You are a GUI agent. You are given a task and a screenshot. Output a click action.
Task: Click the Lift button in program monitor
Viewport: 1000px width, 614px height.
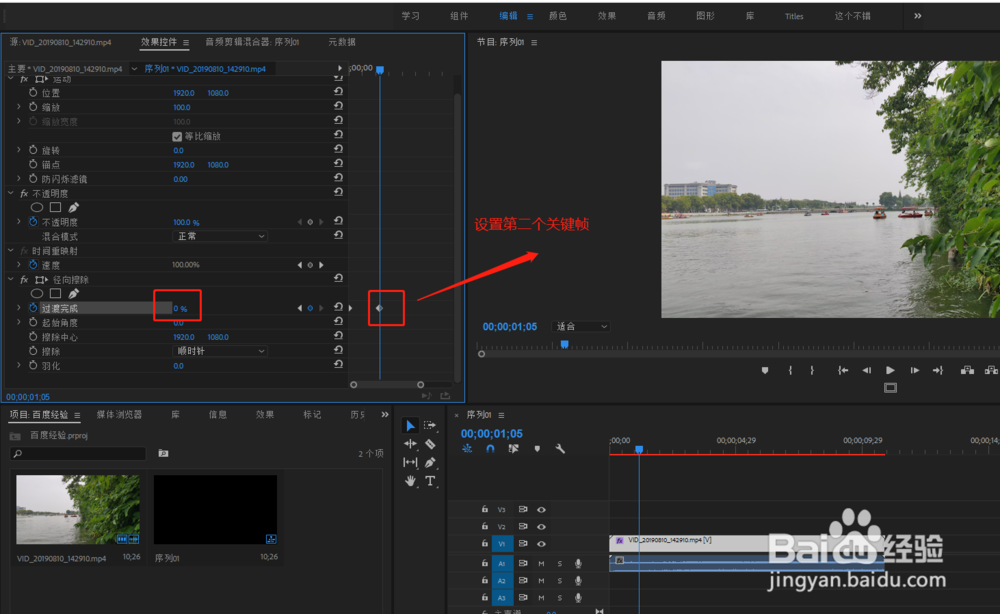pos(967,370)
